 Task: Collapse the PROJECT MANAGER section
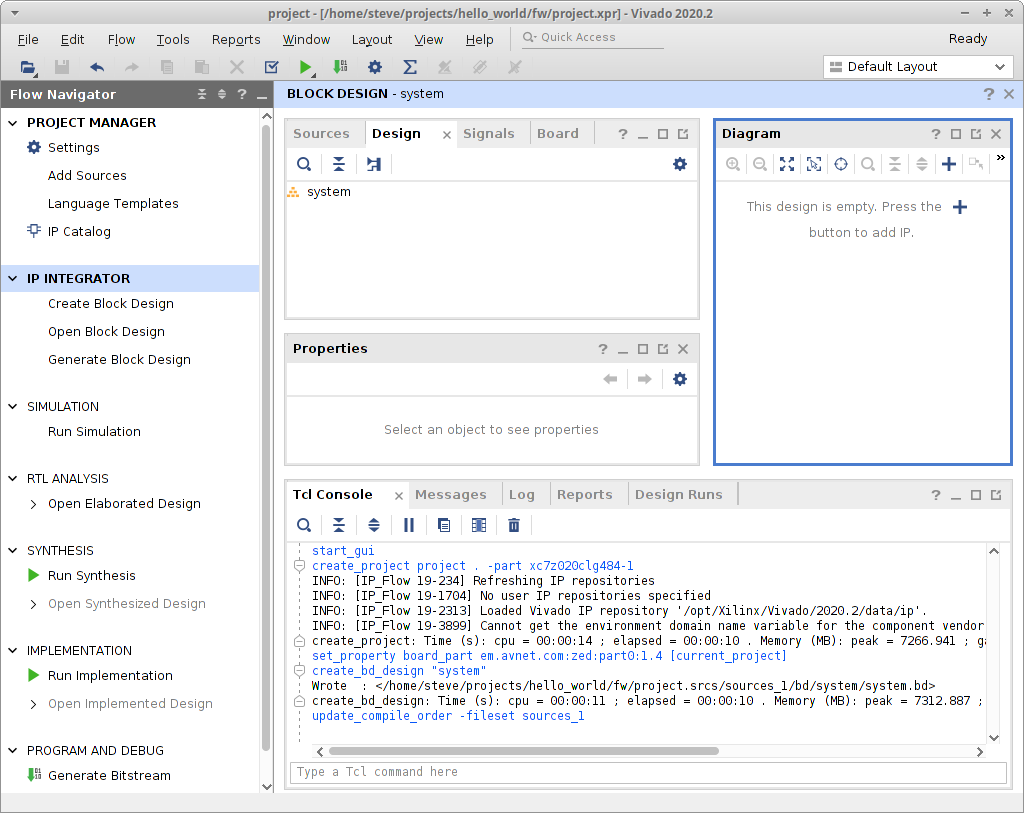click(14, 122)
